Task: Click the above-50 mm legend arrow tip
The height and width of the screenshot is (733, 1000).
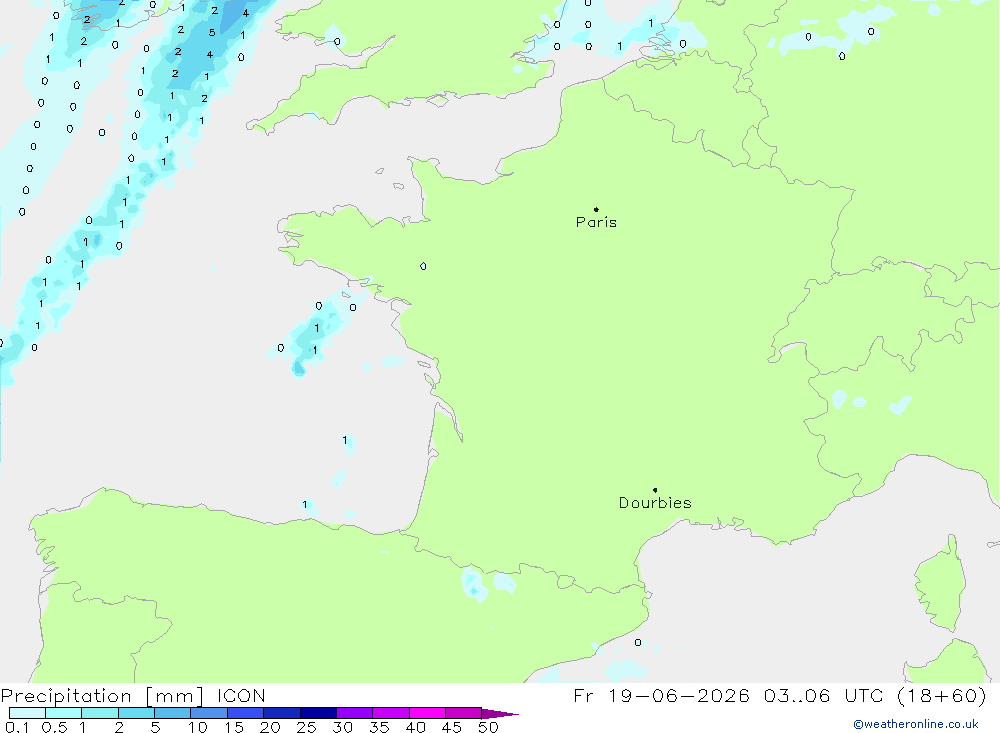Action: [x=501, y=714]
